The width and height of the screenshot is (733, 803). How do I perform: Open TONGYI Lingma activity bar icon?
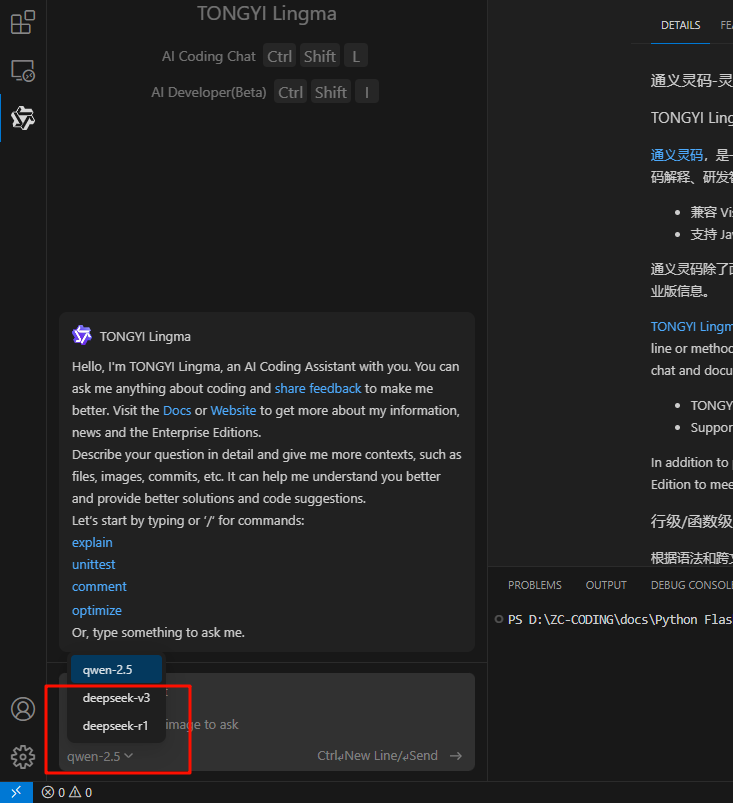pos(23,118)
